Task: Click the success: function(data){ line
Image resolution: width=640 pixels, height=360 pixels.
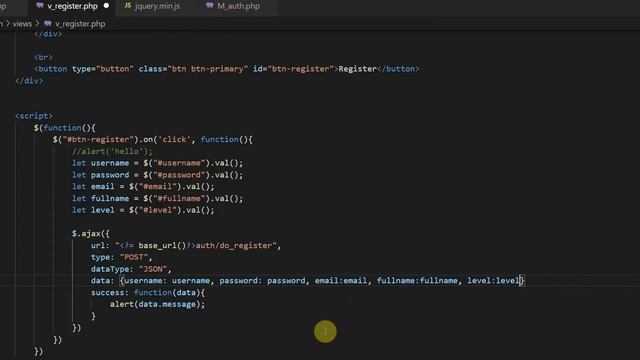Action: click(x=148, y=293)
